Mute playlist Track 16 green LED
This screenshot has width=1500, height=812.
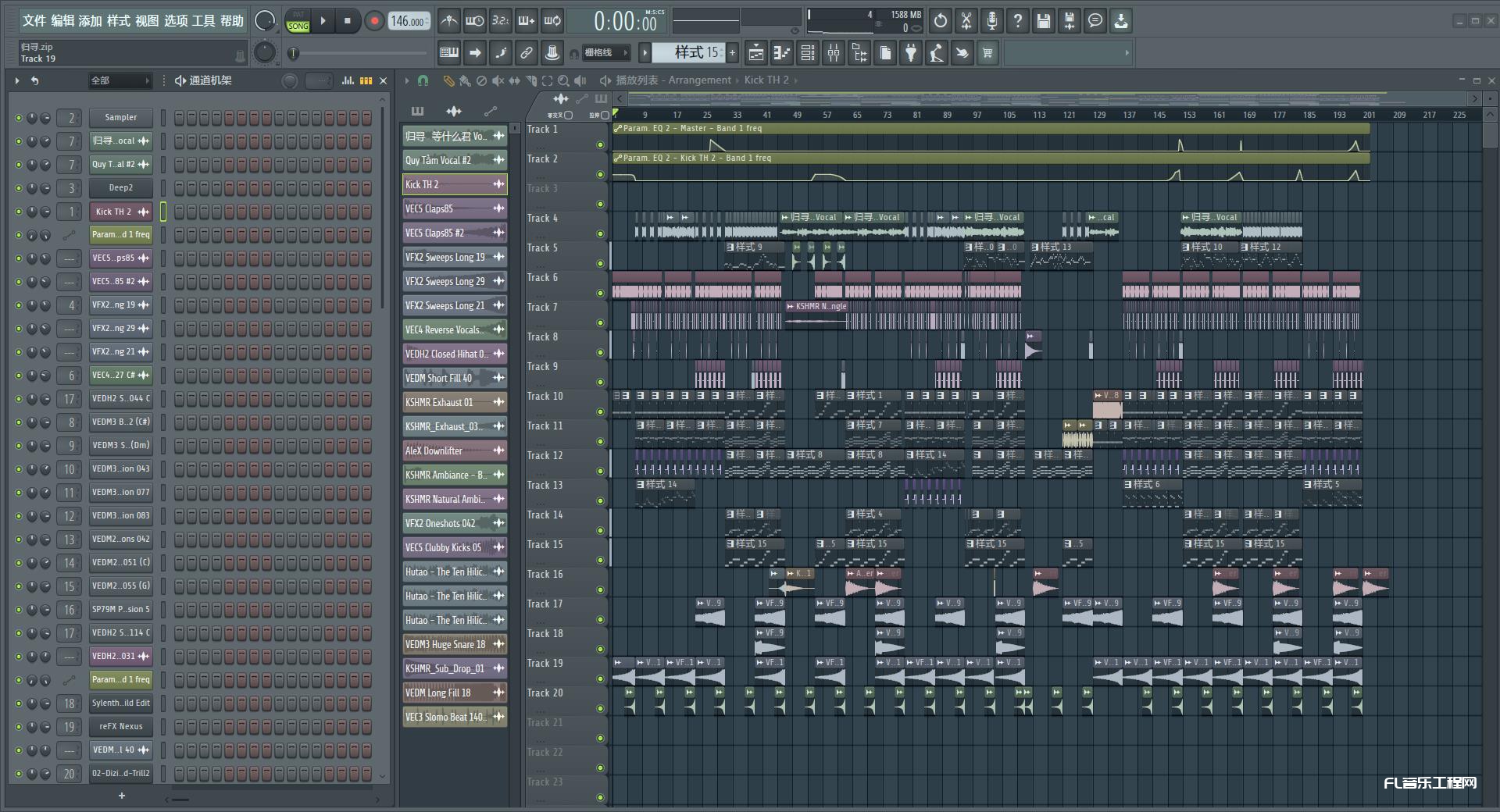600,589
